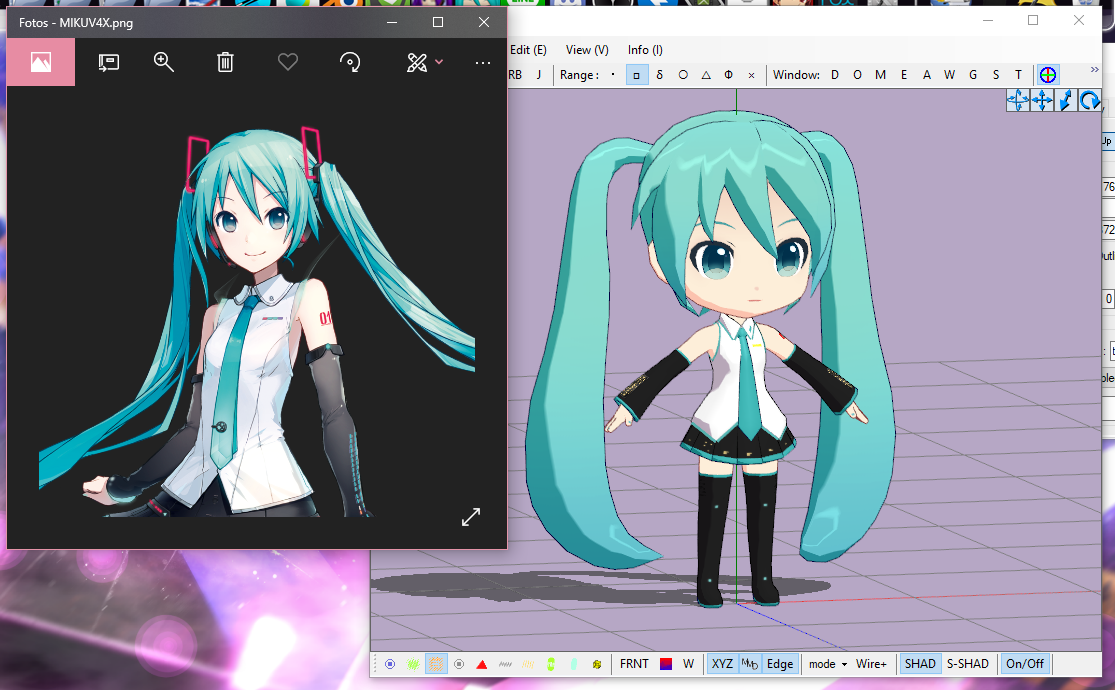1115x690 pixels.
Task: Click the rotate view arrow icon in viewport
Action: pyautogui.click(x=1089, y=100)
